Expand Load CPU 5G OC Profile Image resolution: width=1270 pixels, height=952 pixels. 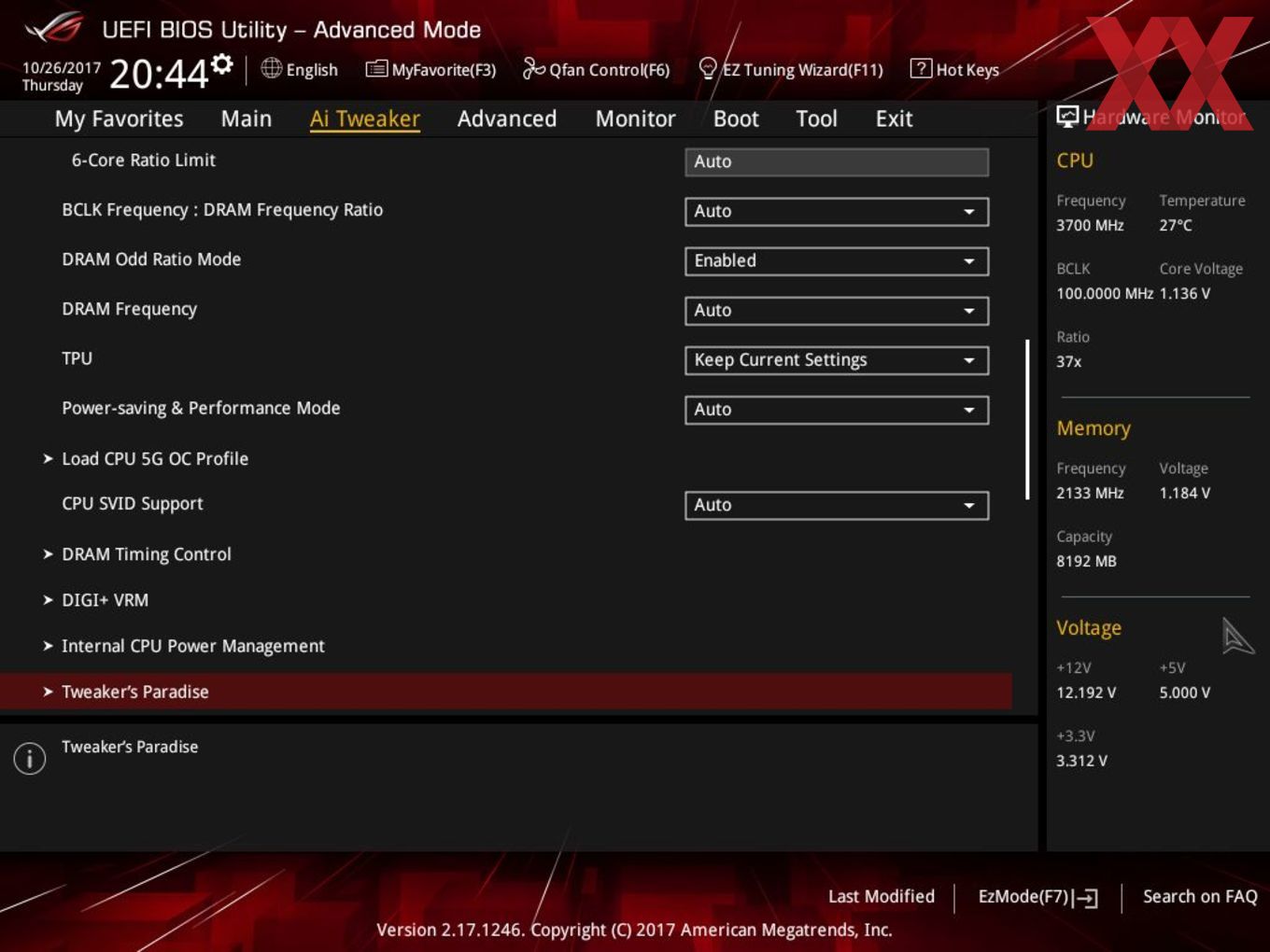tap(155, 458)
